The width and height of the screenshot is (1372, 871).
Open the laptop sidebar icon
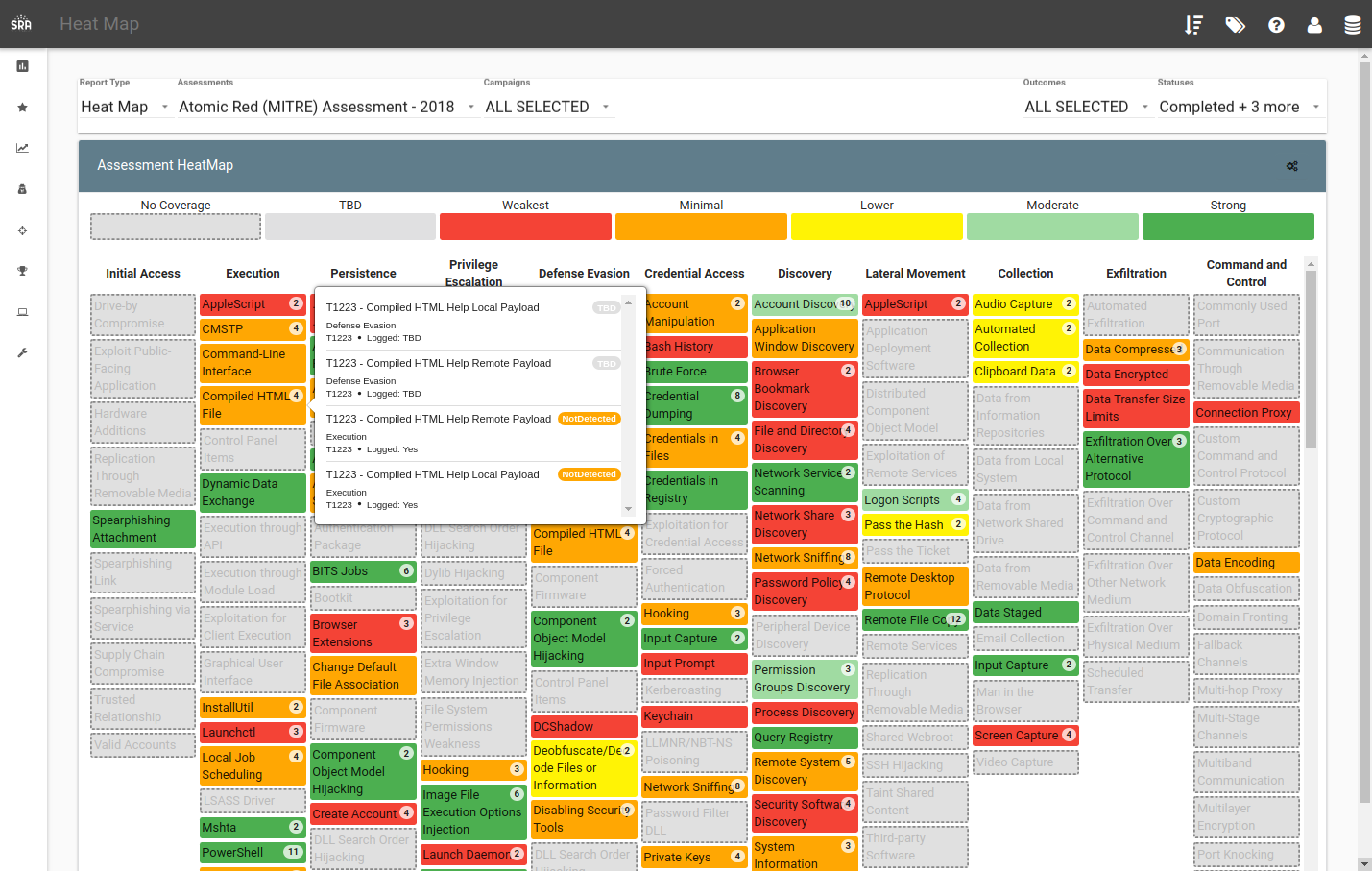(22, 312)
